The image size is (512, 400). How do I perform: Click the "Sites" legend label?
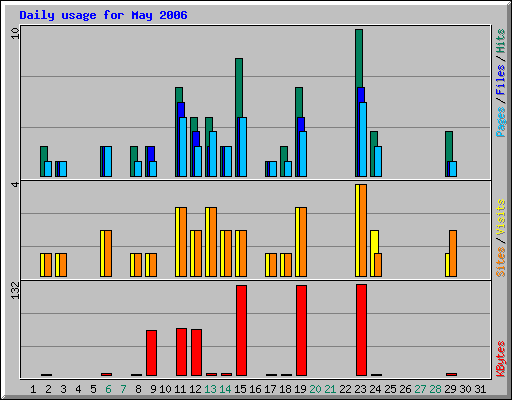(500, 262)
